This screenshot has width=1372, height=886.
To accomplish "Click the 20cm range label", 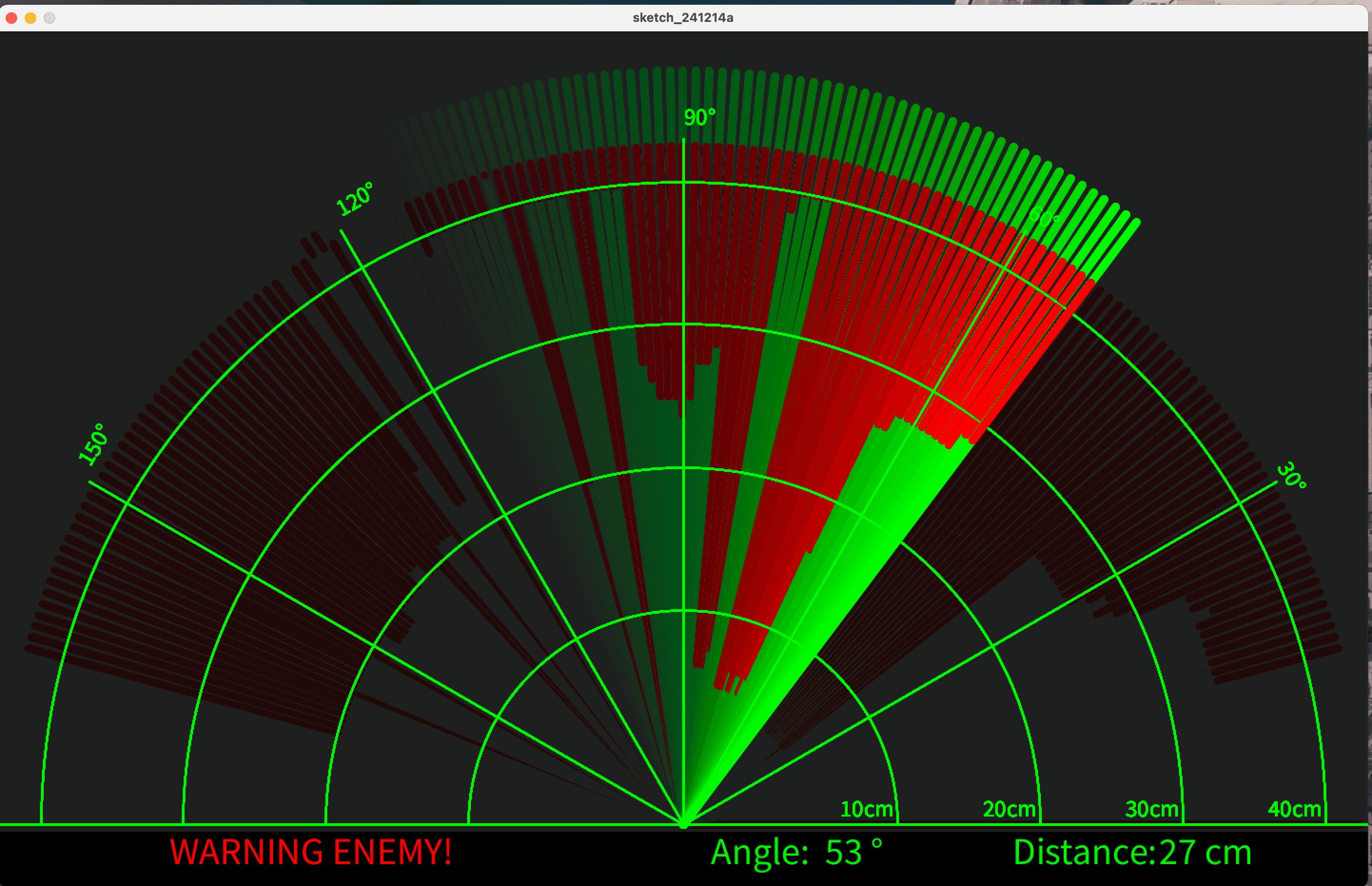I will tap(1009, 809).
